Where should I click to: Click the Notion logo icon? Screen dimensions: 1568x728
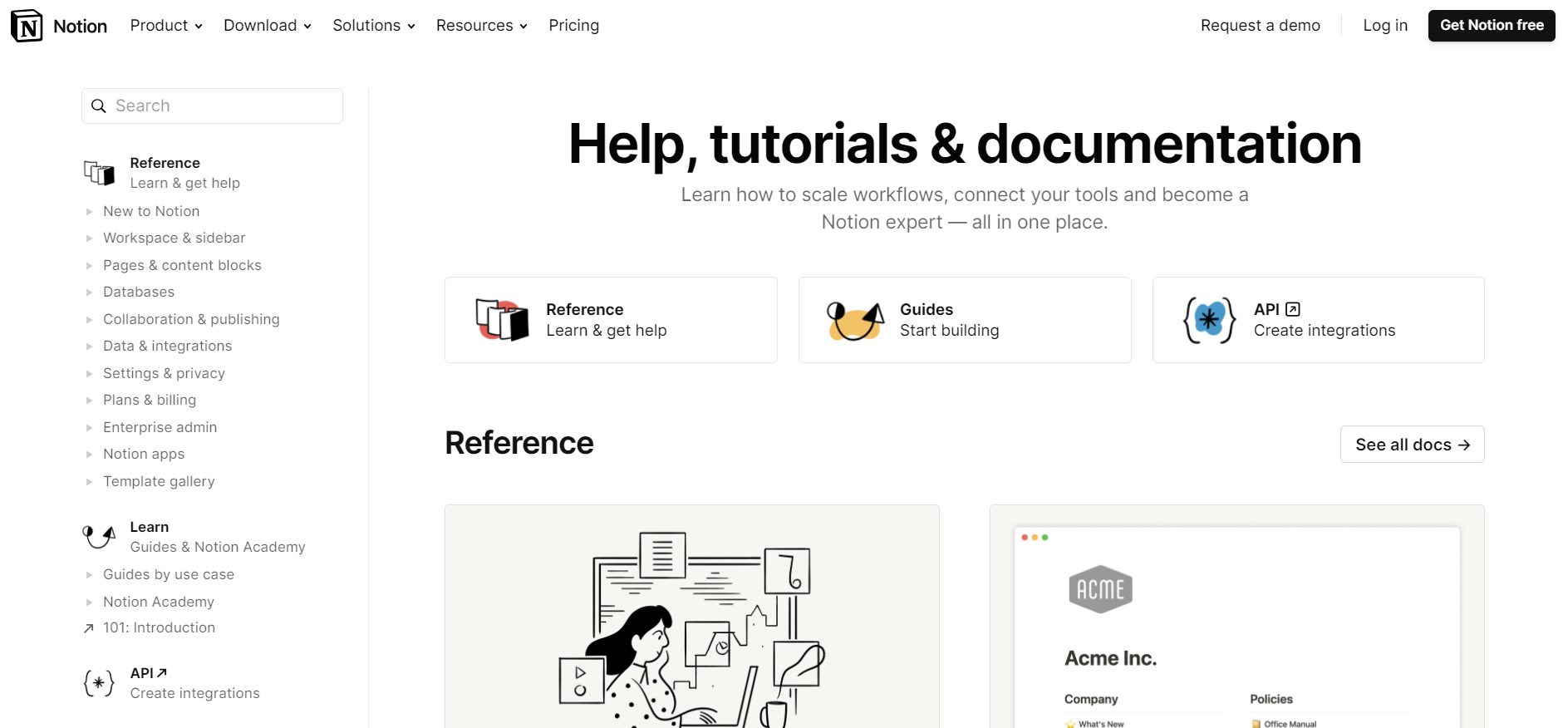pyautogui.click(x=27, y=26)
